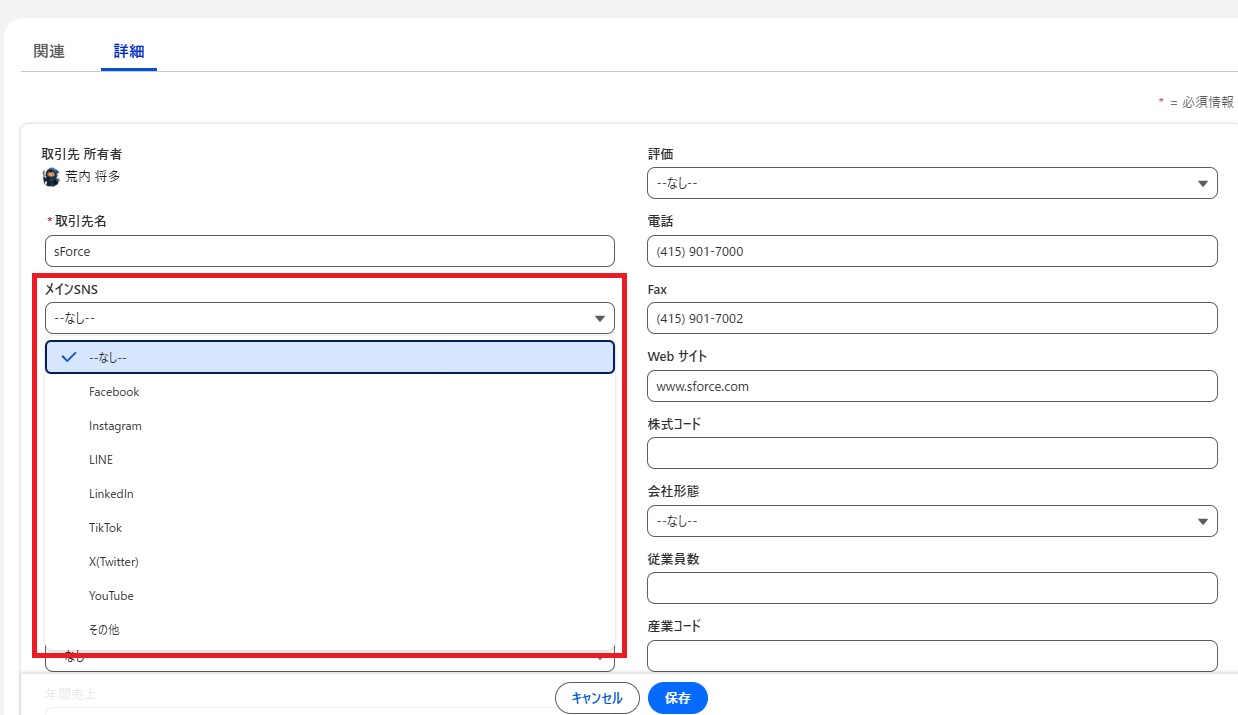Pick YouTube from the SNS list
This screenshot has height=715, width=1238.
pos(111,596)
